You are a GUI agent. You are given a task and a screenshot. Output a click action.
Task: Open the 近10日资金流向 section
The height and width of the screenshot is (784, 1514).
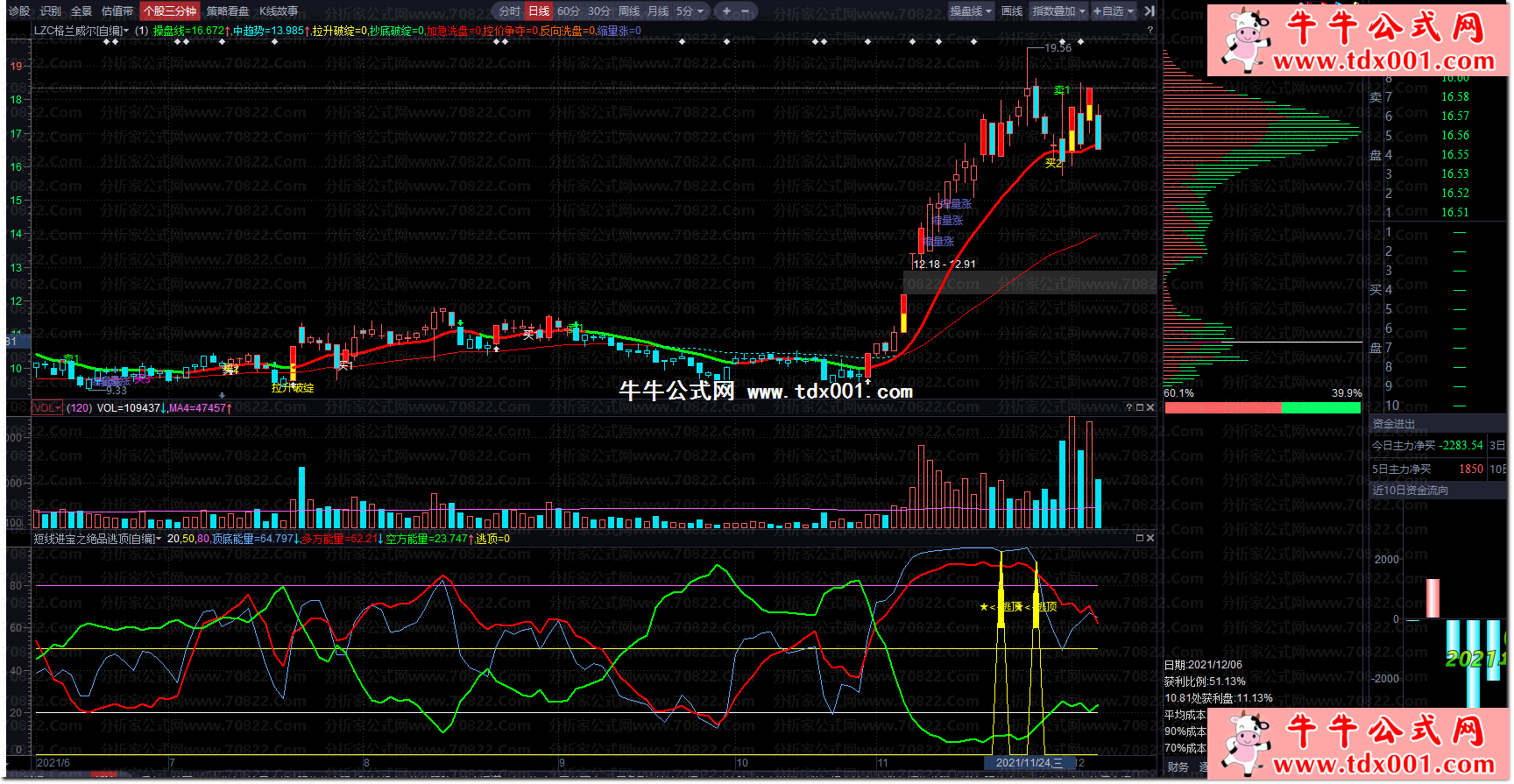(x=1411, y=491)
